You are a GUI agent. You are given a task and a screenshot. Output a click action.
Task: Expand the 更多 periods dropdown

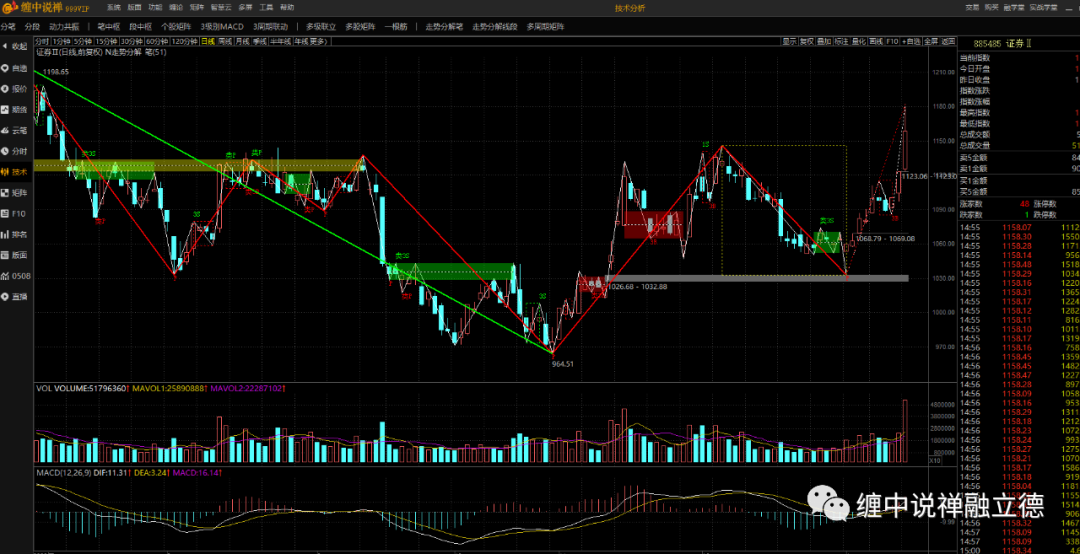[x=319, y=41]
